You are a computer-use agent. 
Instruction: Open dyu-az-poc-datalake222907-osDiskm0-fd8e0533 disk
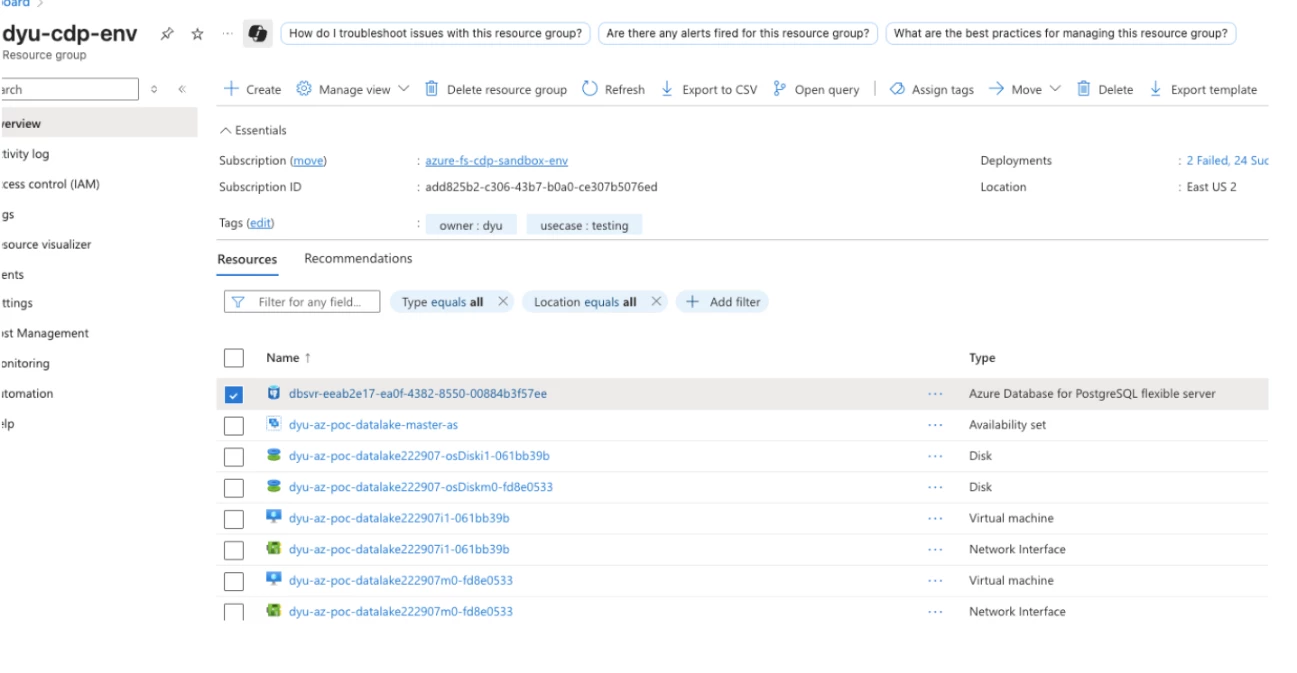pos(421,487)
